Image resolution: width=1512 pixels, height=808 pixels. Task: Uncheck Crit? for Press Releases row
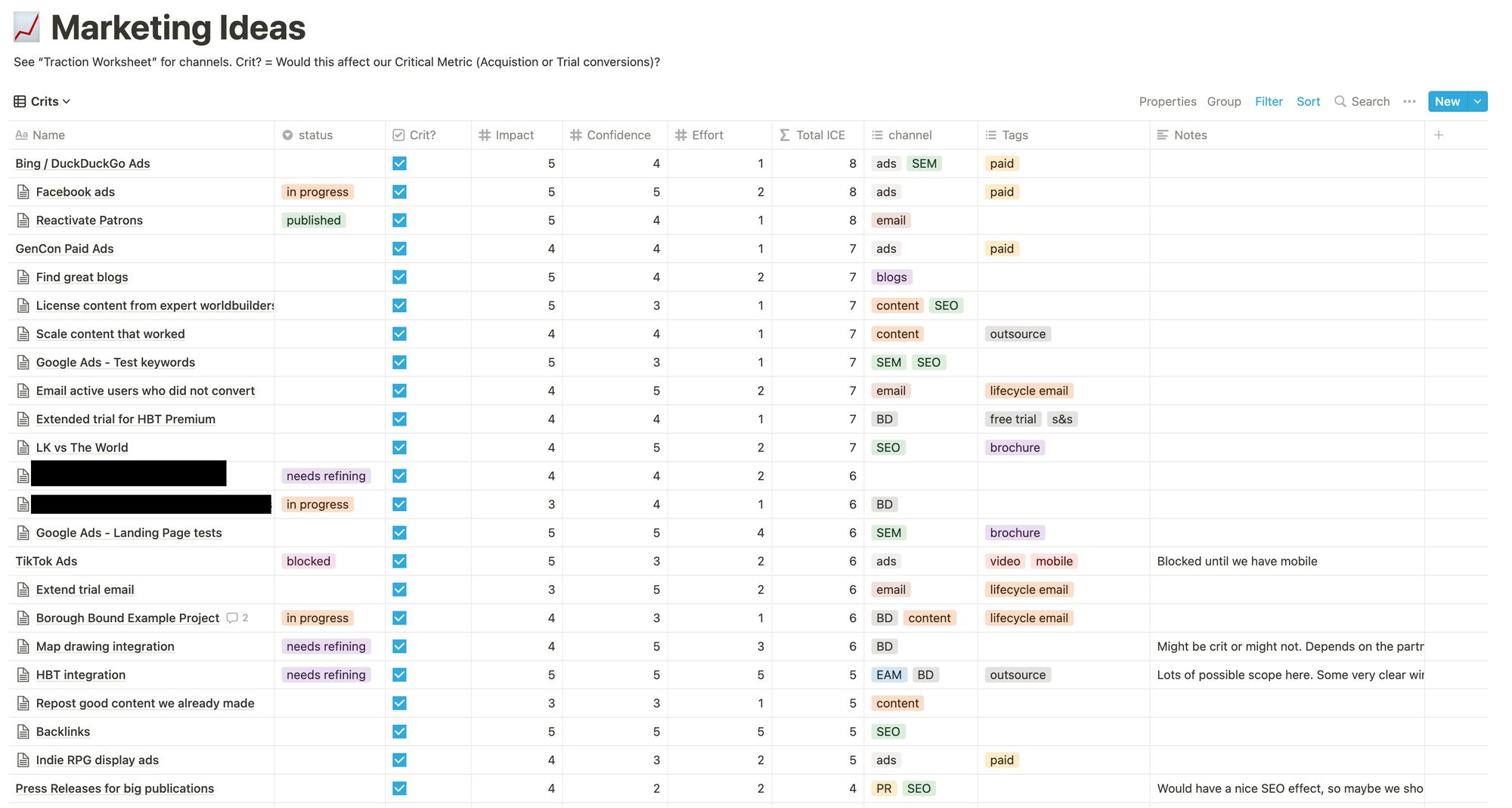(399, 788)
